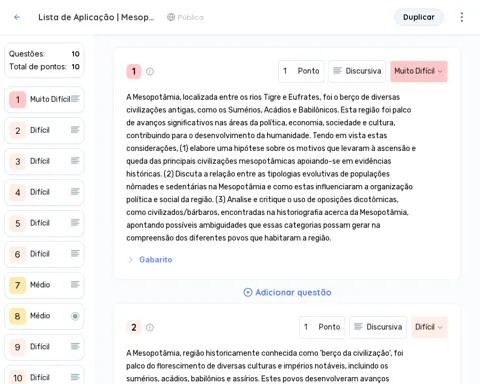Click the discursive lines icon on sidebar item 4

75,192
